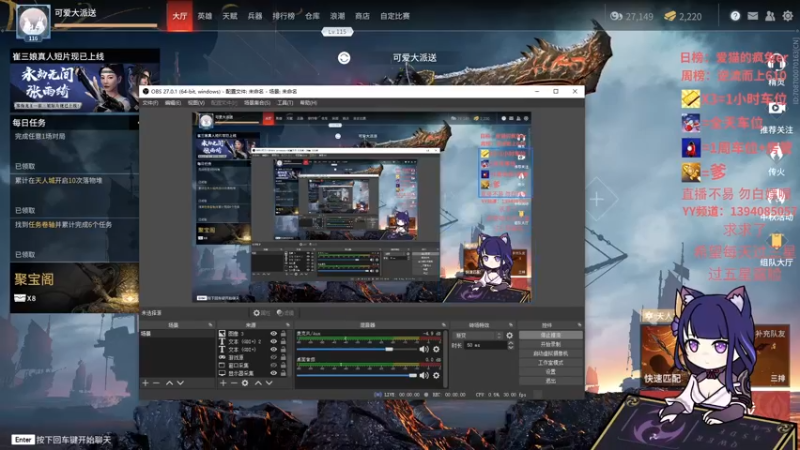Open 聚宝阁 treasure banner
The height and width of the screenshot is (450, 800).
(x=74, y=288)
